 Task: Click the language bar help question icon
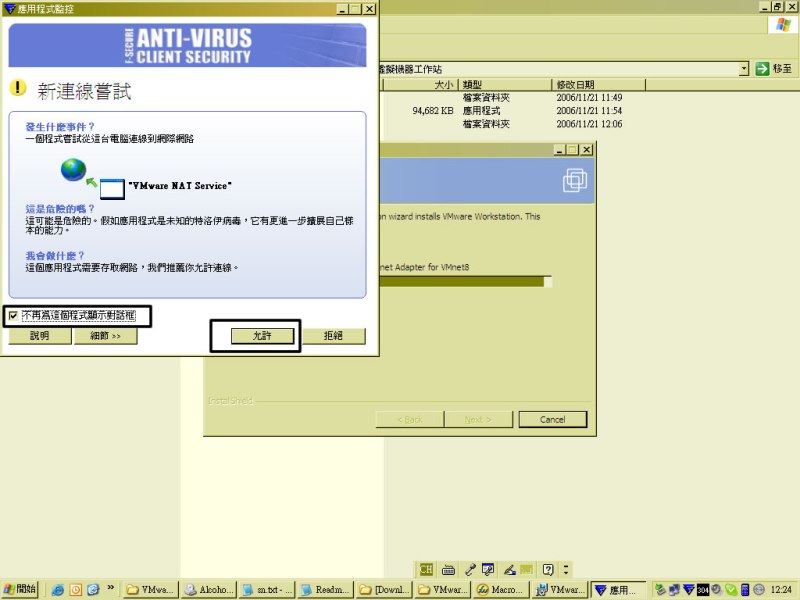click(x=548, y=569)
